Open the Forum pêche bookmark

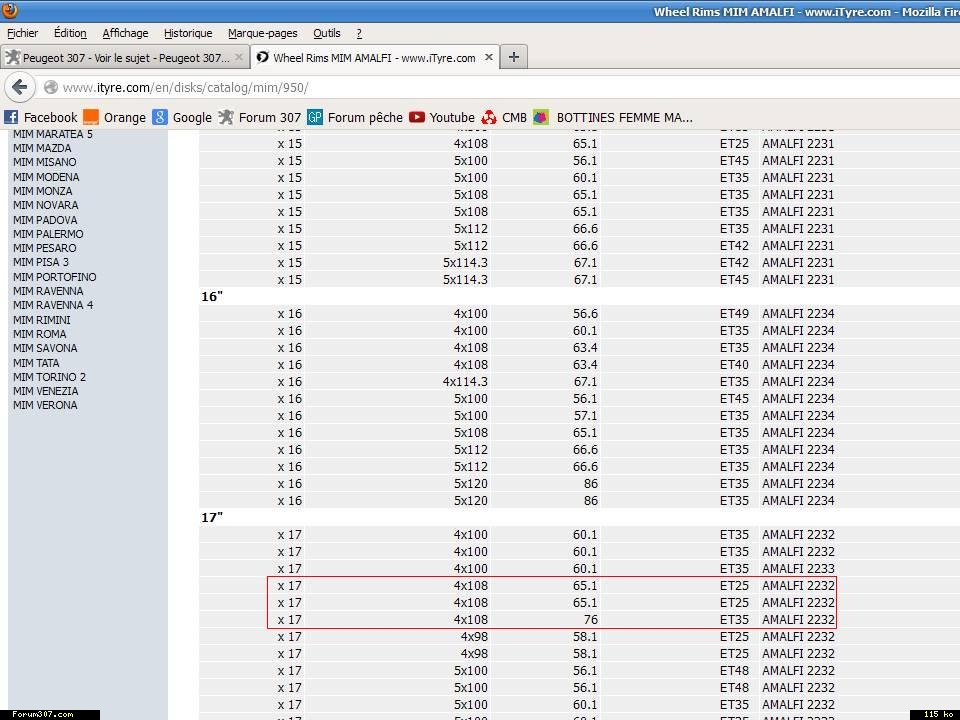click(355, 117)
